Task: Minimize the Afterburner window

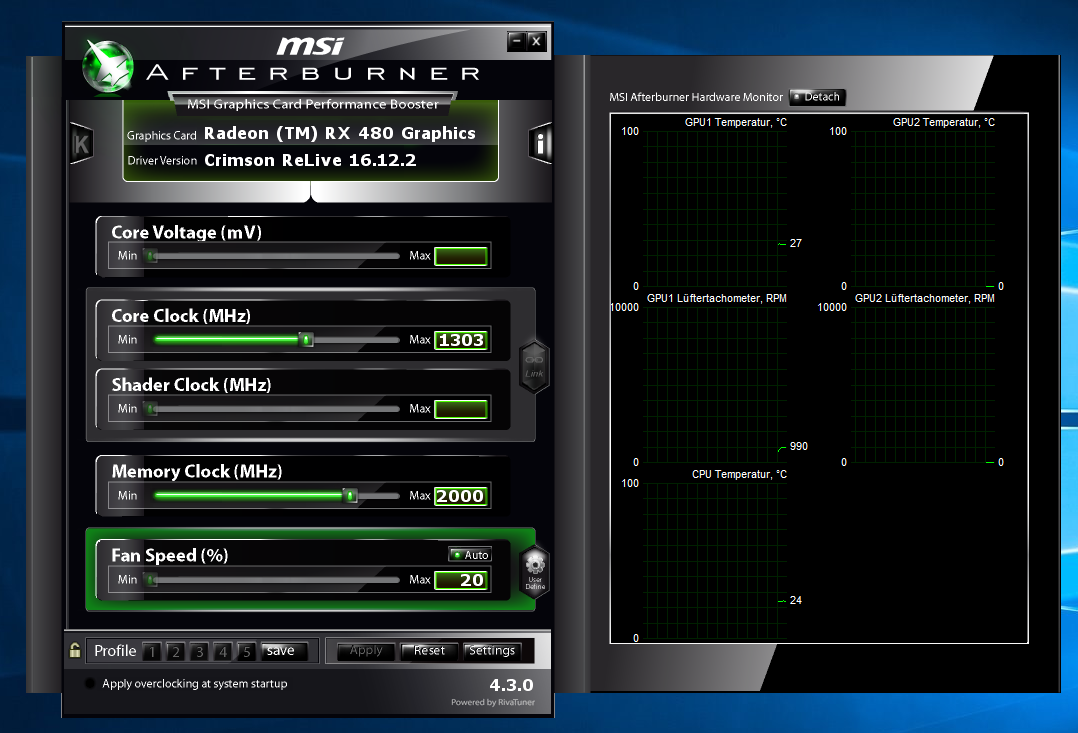Action: [517, 41]
